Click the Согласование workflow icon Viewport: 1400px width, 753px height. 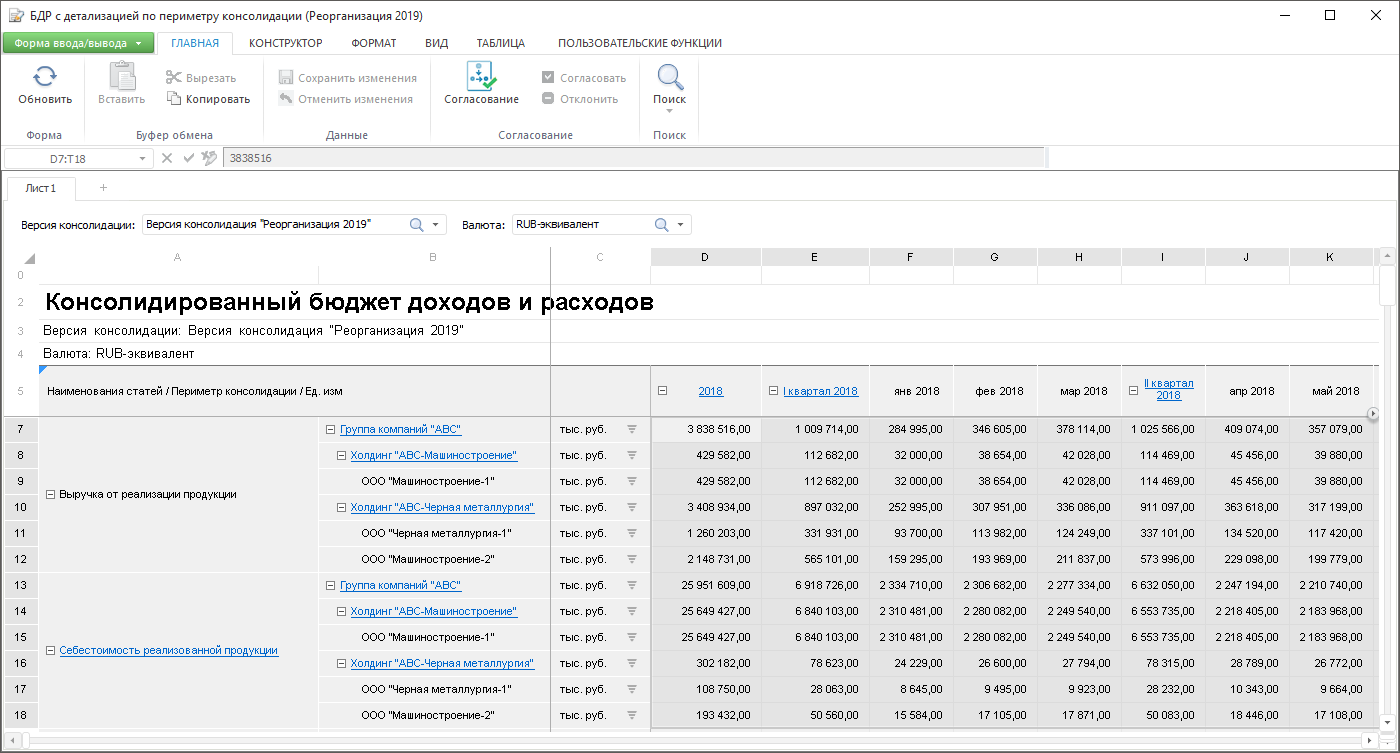pyautogui.click(x=481, y=77)
